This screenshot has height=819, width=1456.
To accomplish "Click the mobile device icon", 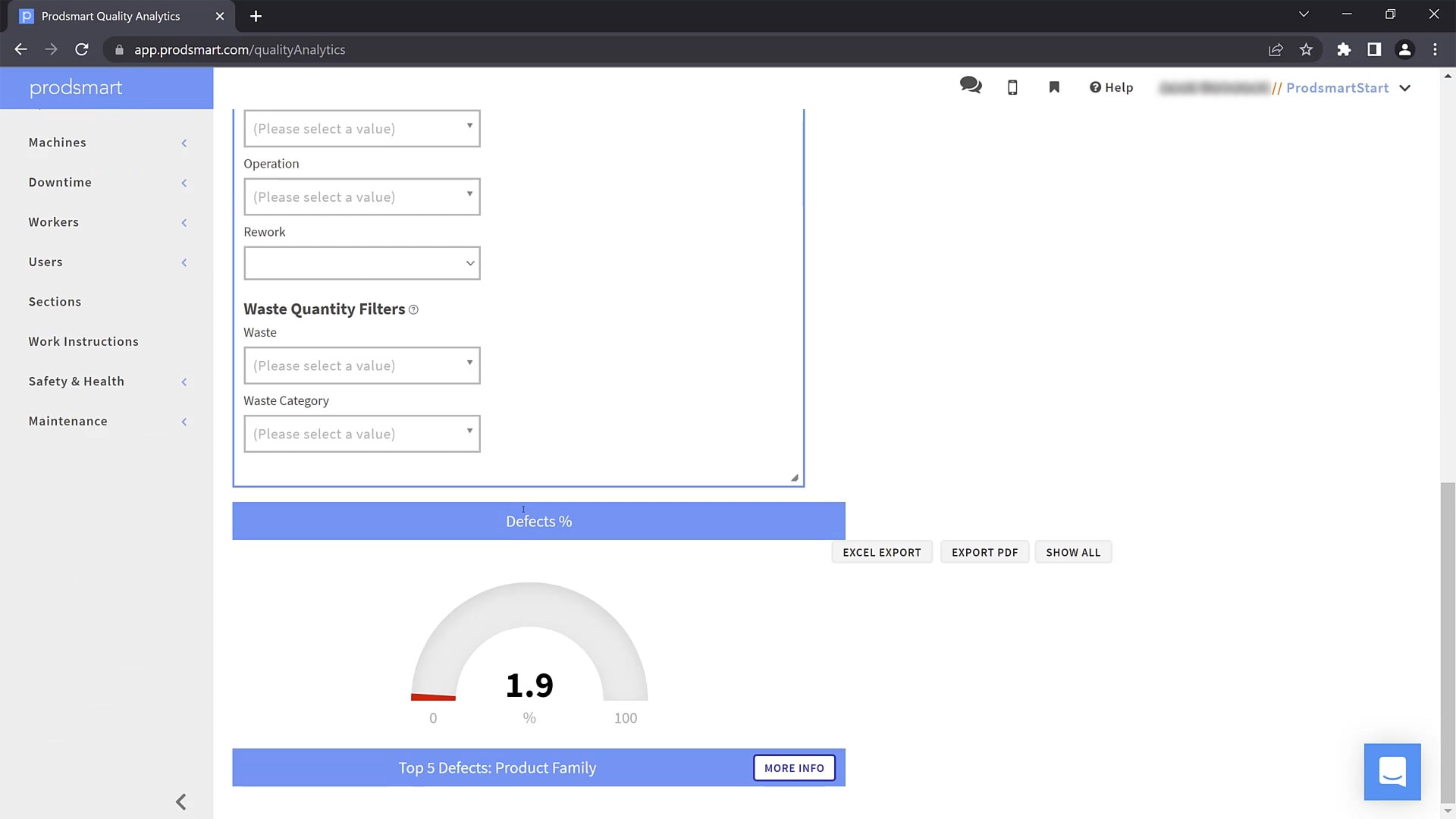I will [x=1012, y=87].
